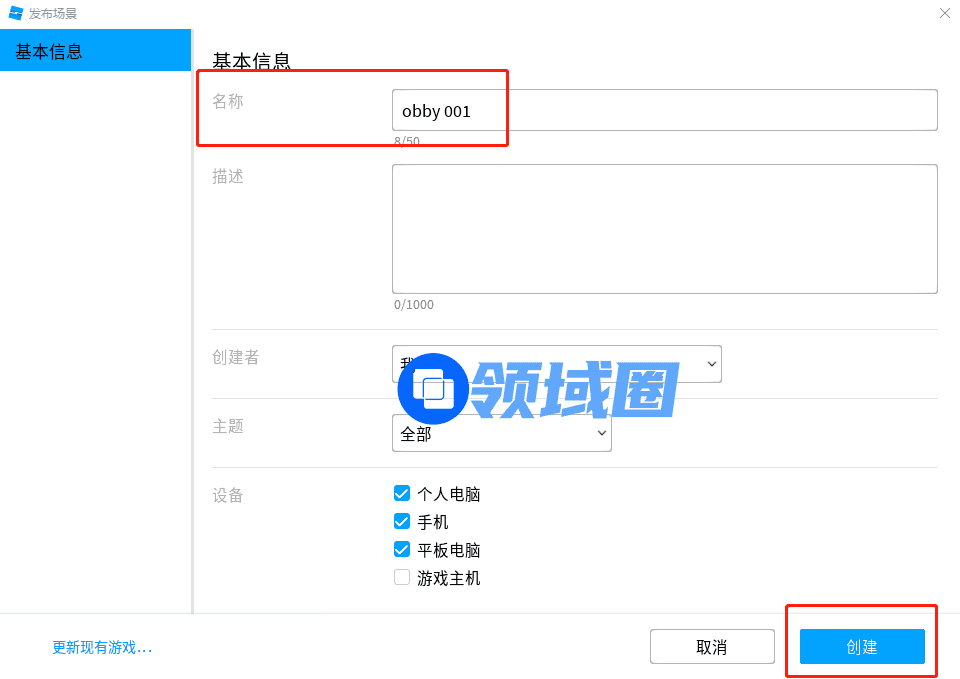Click the Roblox Studio logo in title bar
This screenshot has height=679, width=960.
point(16,13)
